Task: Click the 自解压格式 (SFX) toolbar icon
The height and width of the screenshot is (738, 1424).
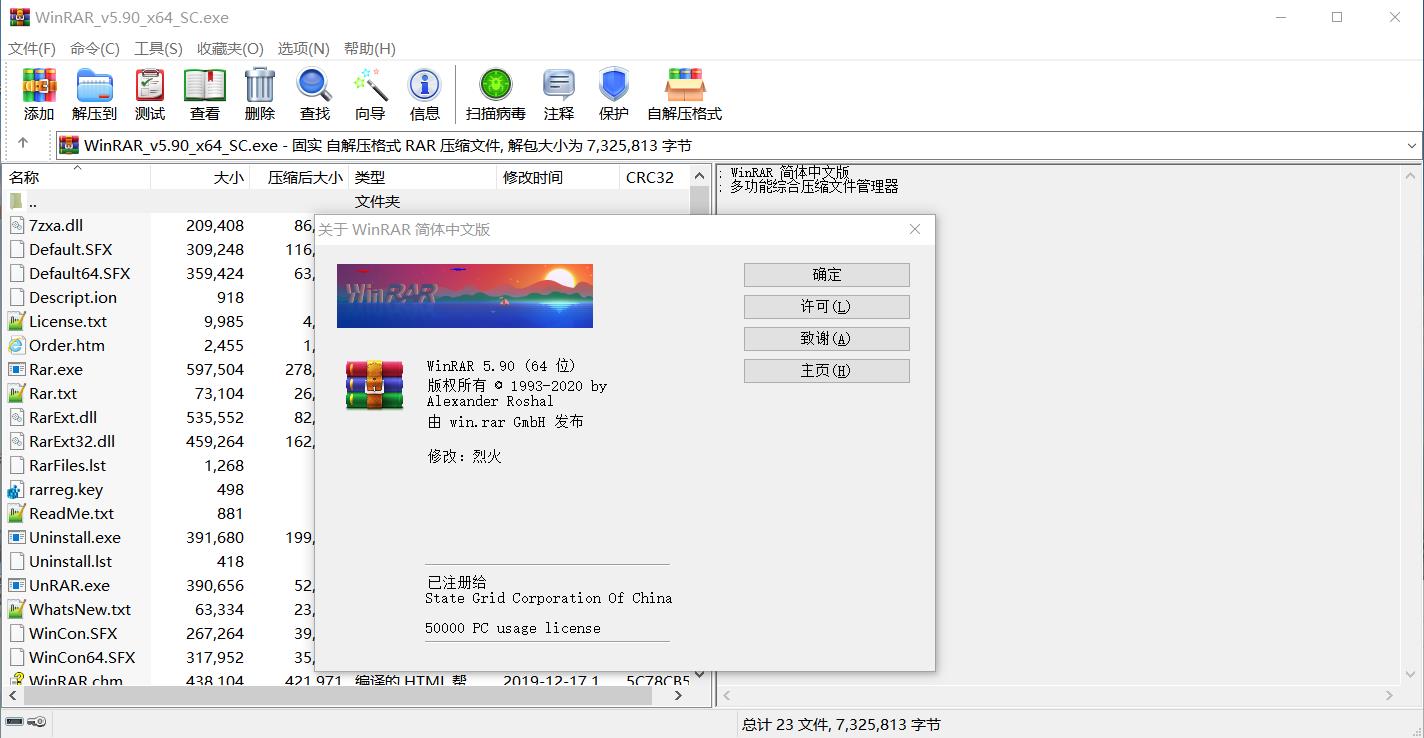Action: [x=685, y=86]
